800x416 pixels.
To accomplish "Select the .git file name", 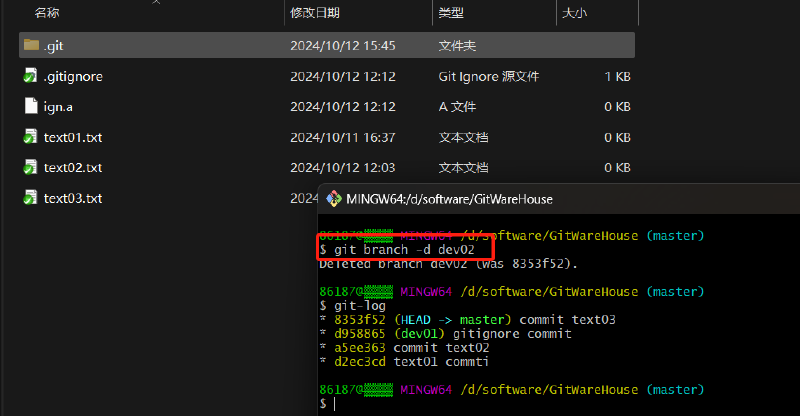I will coord(54,46).
